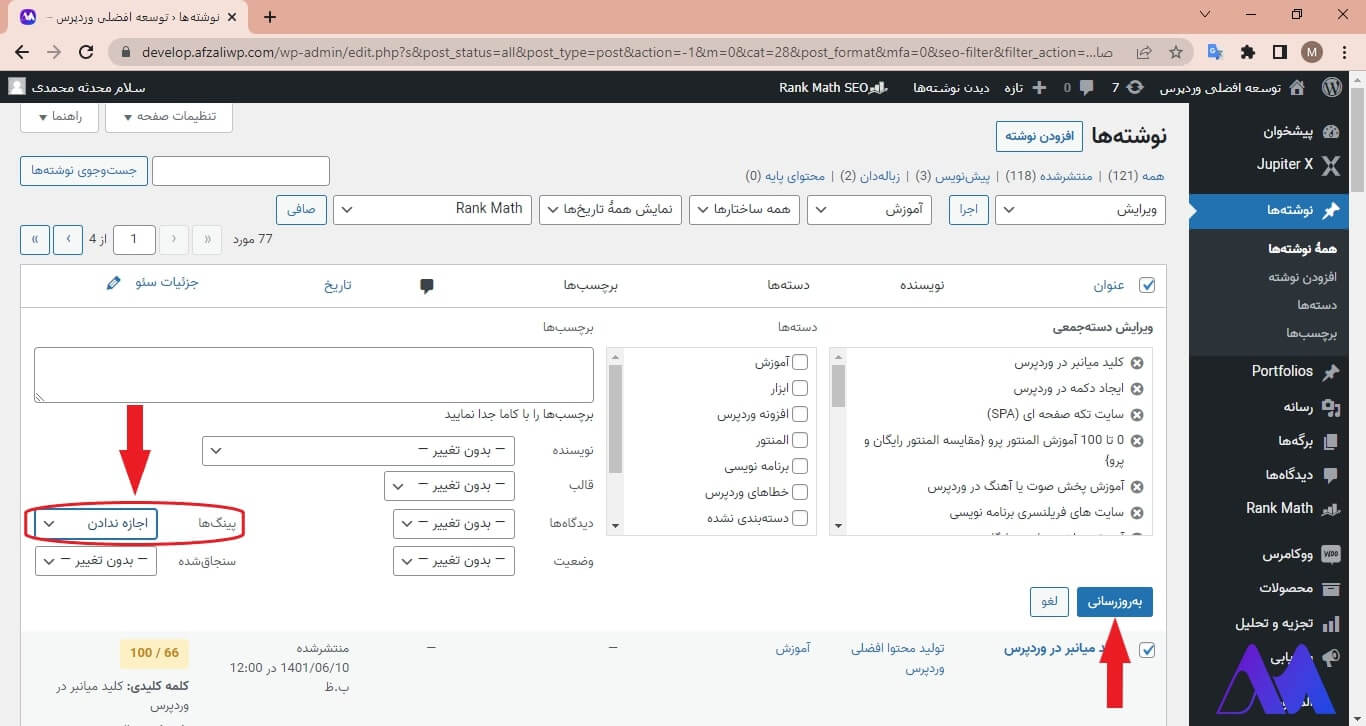Remove سایت تک صفحه ای (SPA) from list
Image resolution: width=1366 pixels, height=726 pixels.
(1136, 414)
